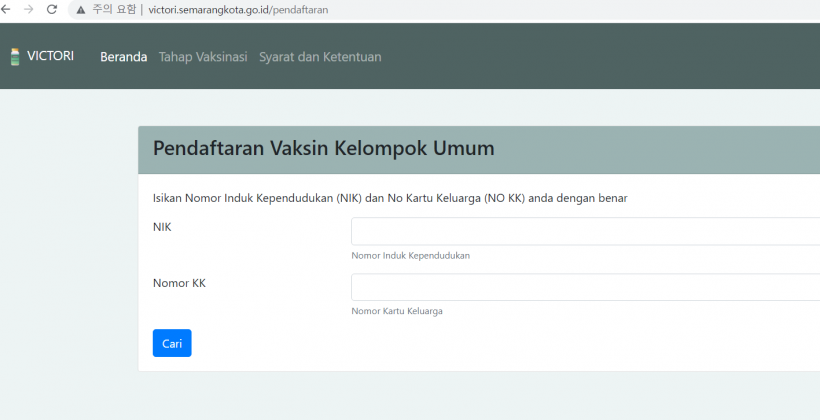This screenshot has height=420, width=820.
Task: Click the browser forward arrow
Action: coord(29,9)
